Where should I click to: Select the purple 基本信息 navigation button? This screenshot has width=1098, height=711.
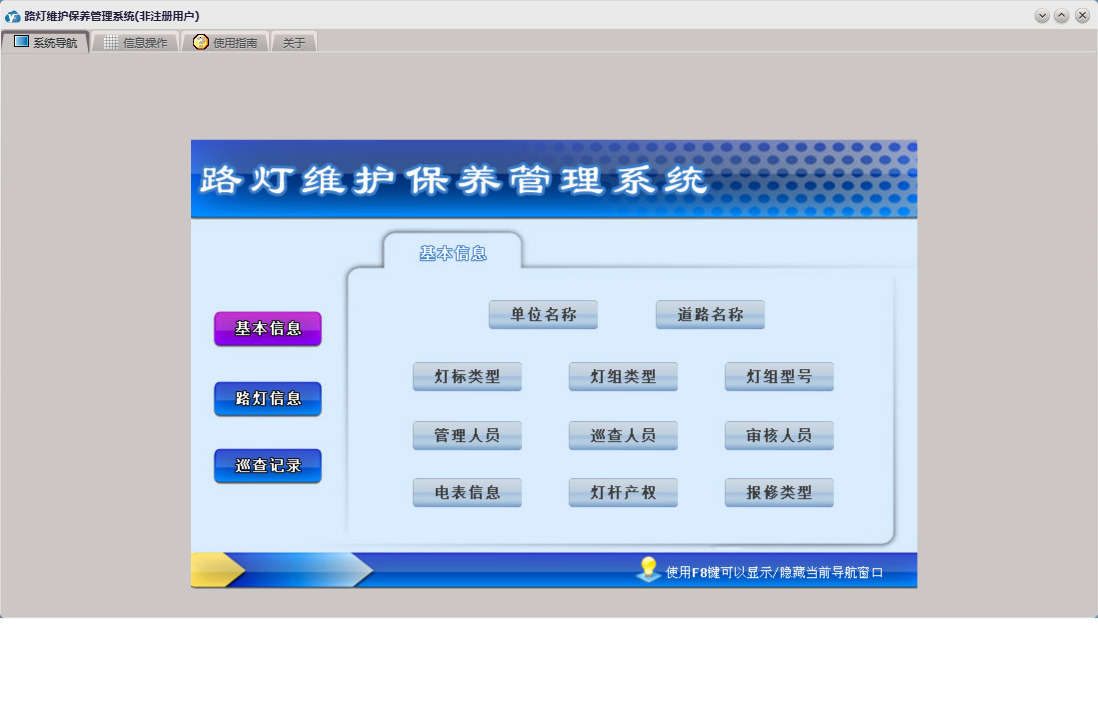click(x=267, y=329)
